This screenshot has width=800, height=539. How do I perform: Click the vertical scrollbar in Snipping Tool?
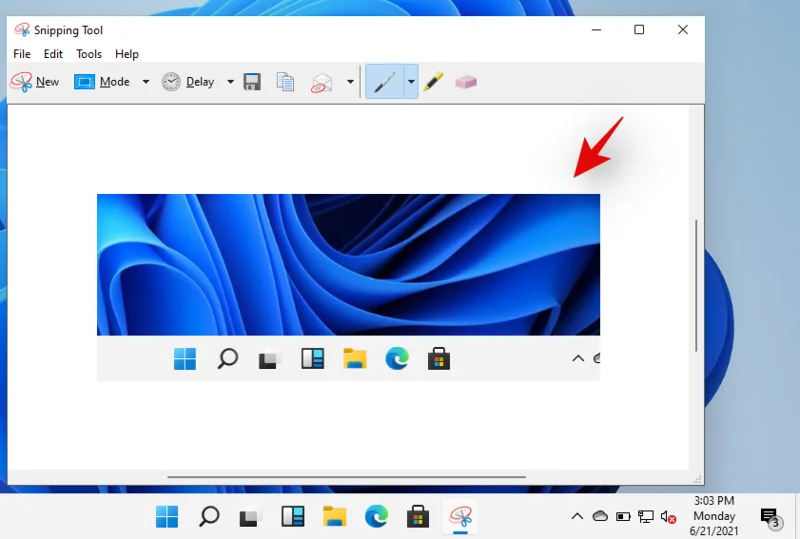[696, 285]
